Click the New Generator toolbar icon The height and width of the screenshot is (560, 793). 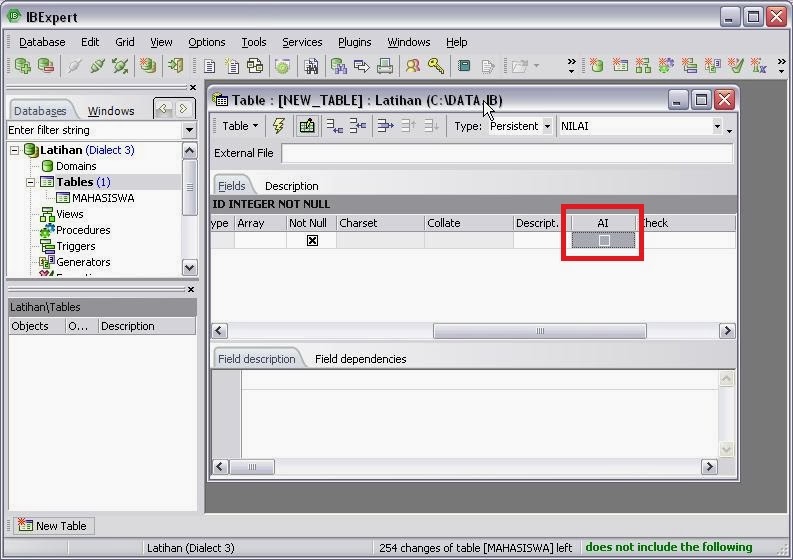(712, 65)
